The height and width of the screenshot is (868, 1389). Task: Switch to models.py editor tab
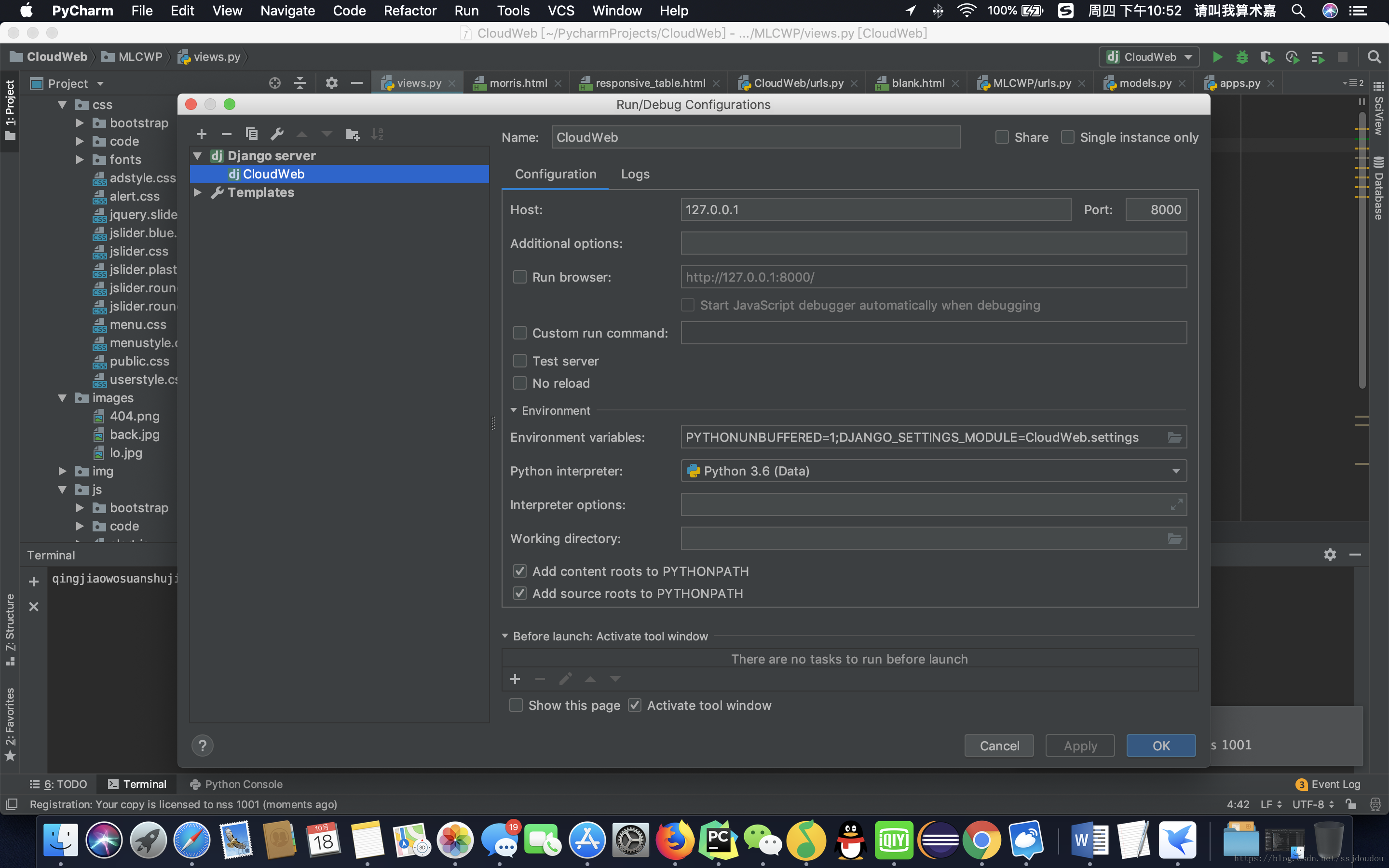click(1145, 83)
